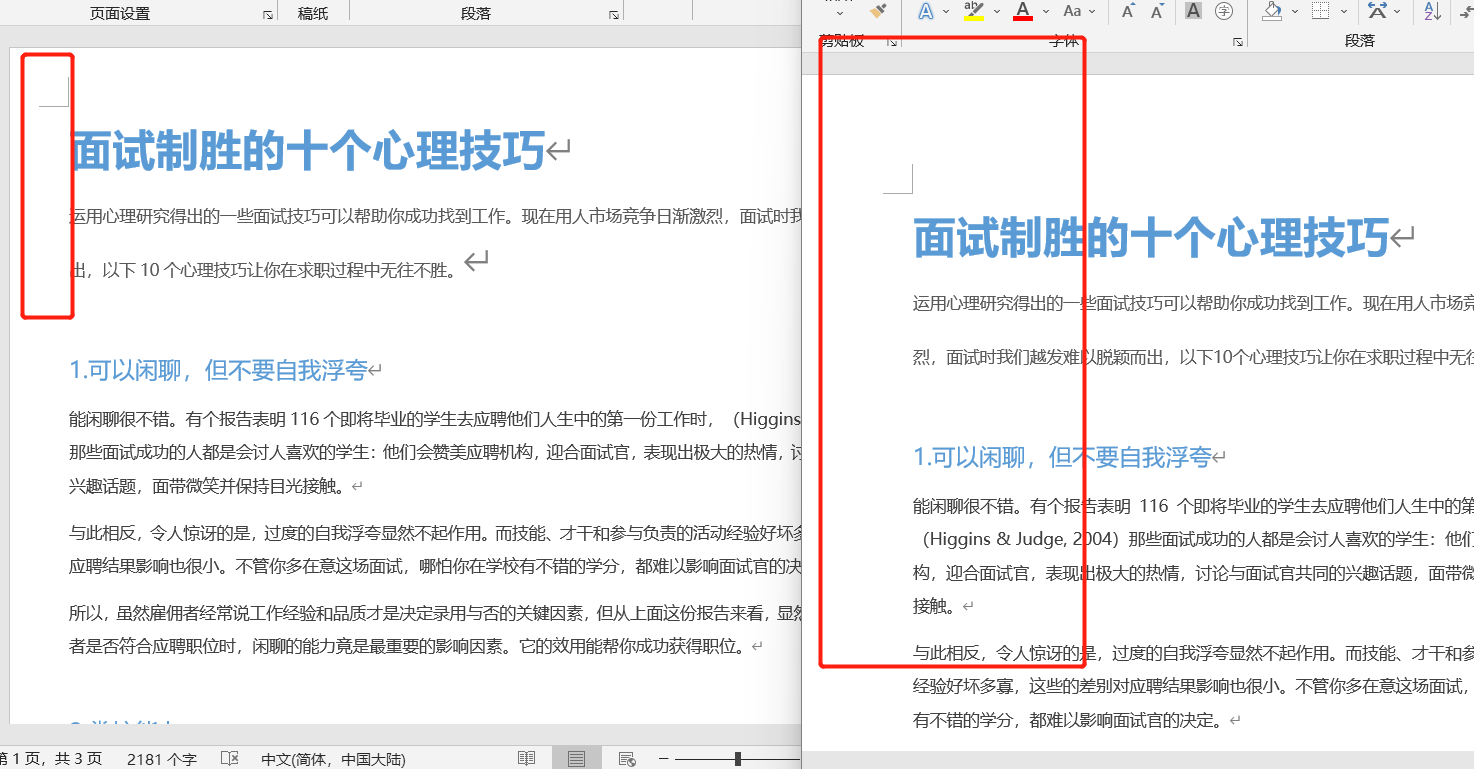Select the Format Painter icon
The image size is (1474, 769).
[x=878, y=11]
